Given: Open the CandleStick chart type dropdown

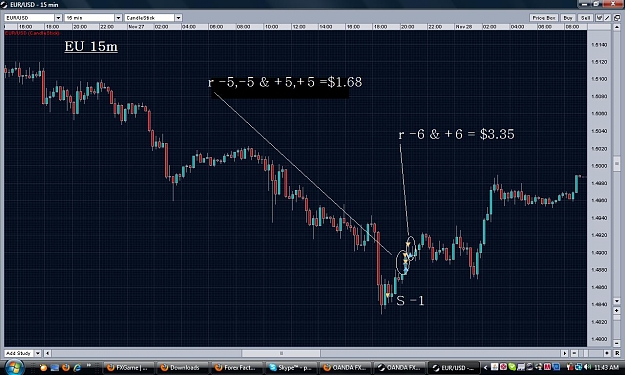Looking at the screenshot, I should tap(179, 18).
